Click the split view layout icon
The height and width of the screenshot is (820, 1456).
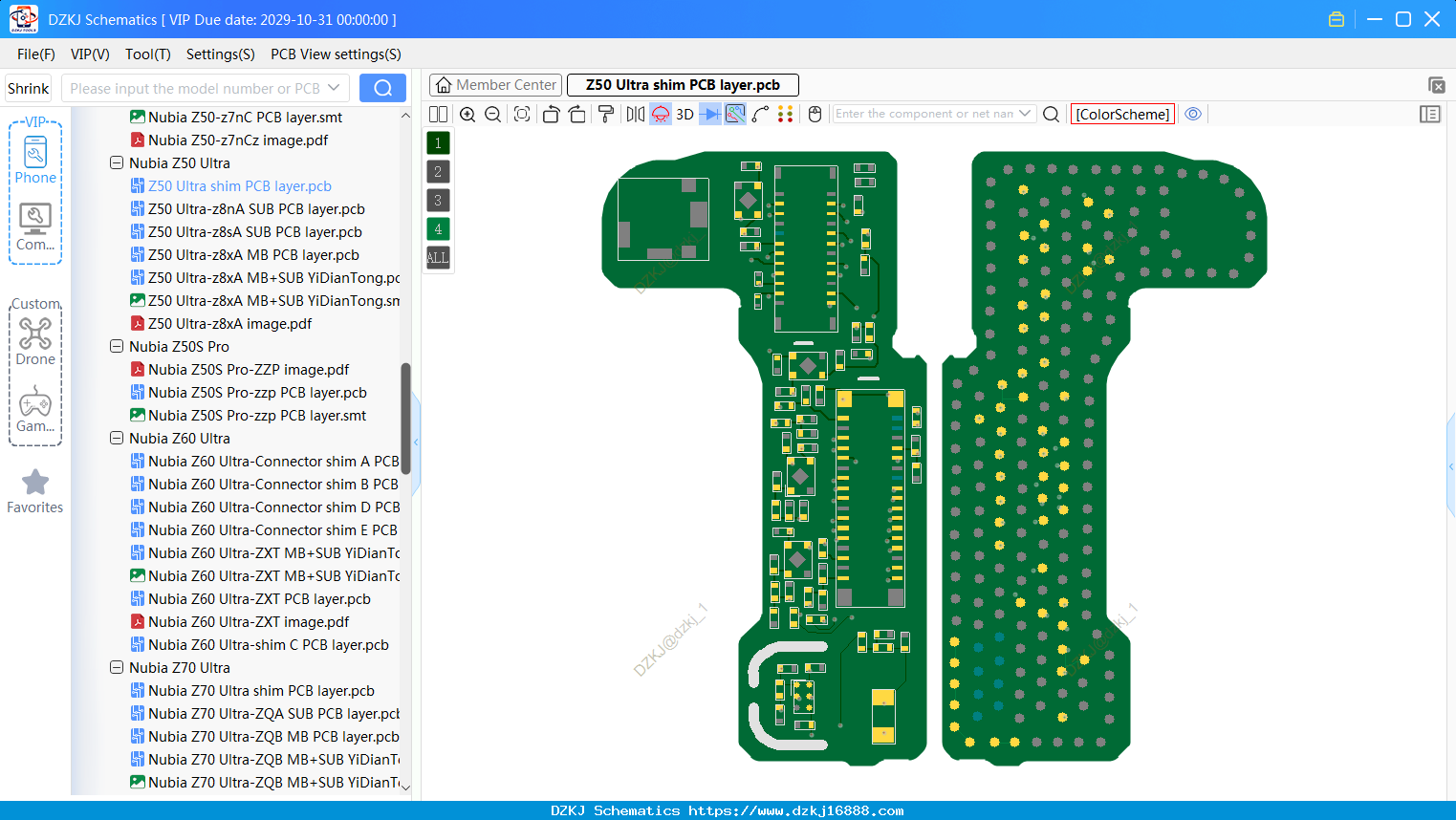click(x=438, y=115)
